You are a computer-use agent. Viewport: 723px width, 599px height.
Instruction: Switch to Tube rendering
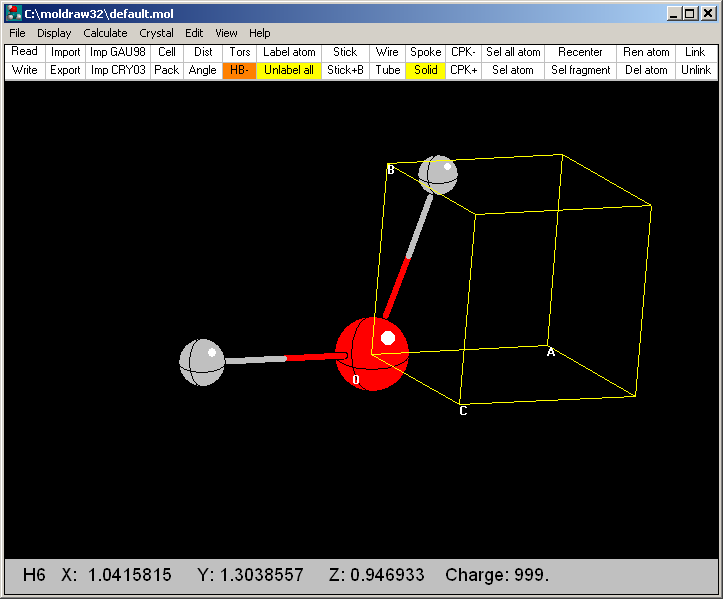pos(387,70)
